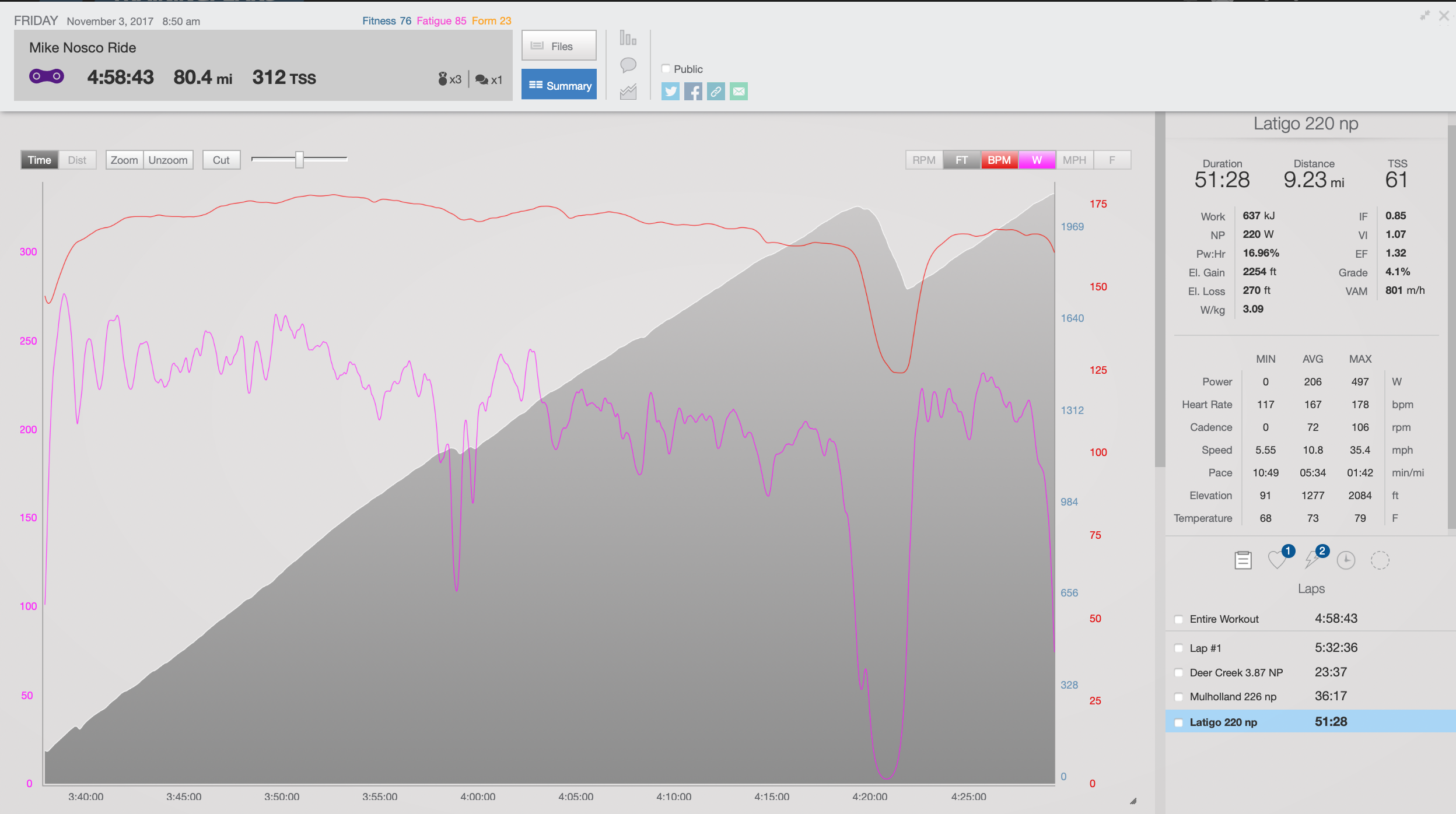The height and width of the screenshot is (814, 1456).
Task: Copy workout link icon
Action: point(716,92)
